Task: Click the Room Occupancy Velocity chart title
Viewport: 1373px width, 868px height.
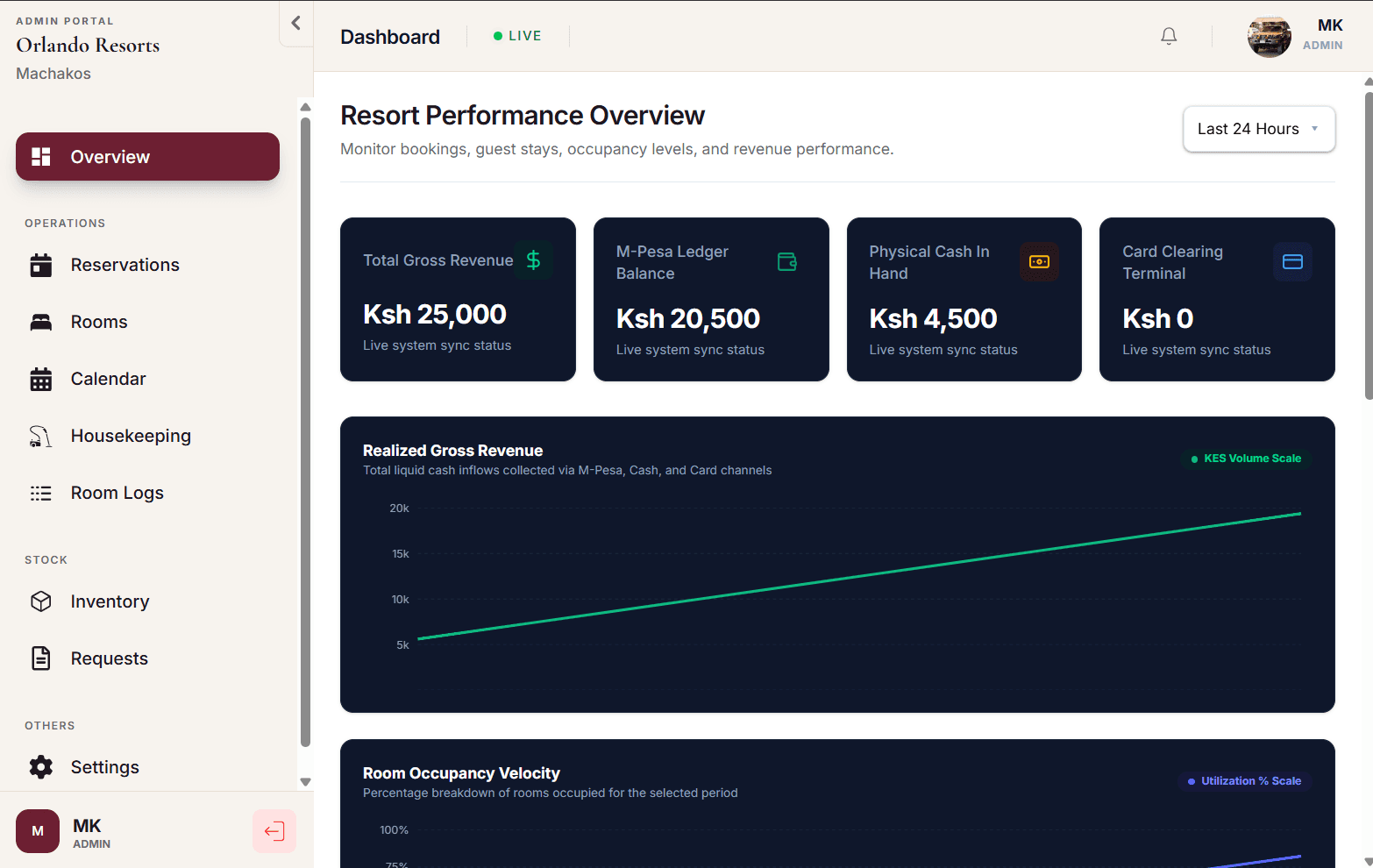Action: coord(461,773)
